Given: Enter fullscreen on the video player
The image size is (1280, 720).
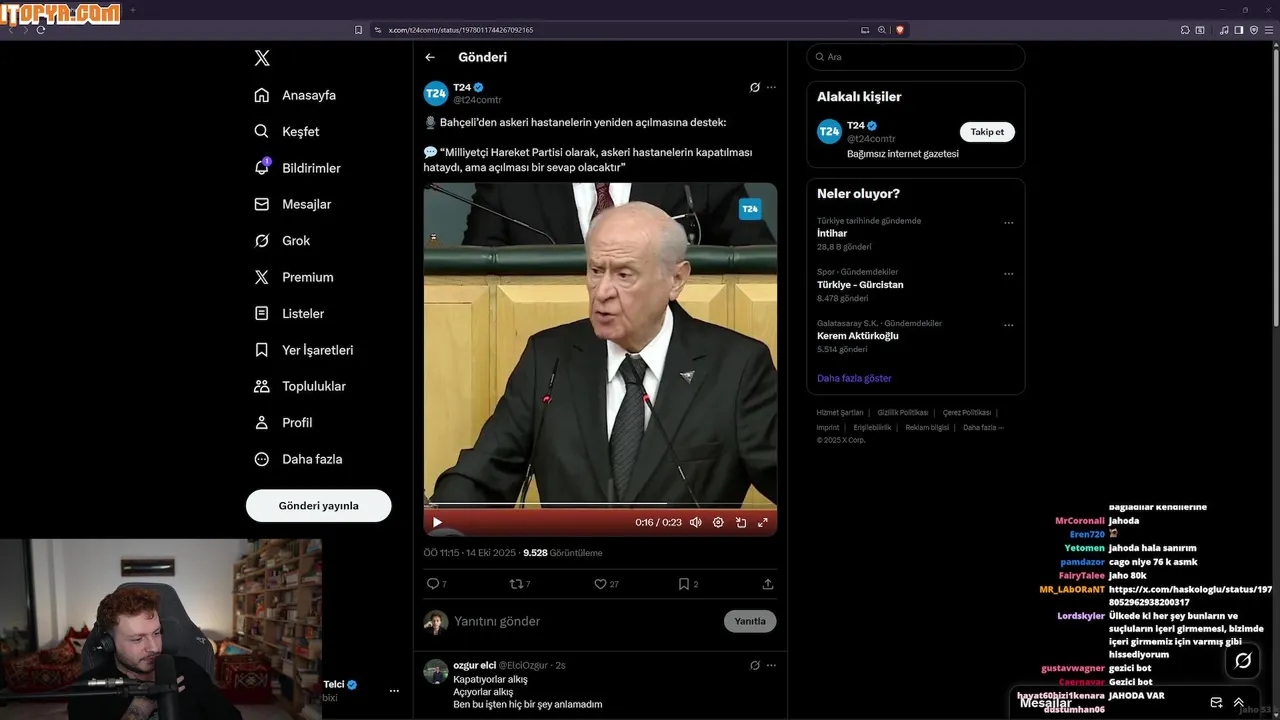Looking at the screenshot, I should pos(763,522).
